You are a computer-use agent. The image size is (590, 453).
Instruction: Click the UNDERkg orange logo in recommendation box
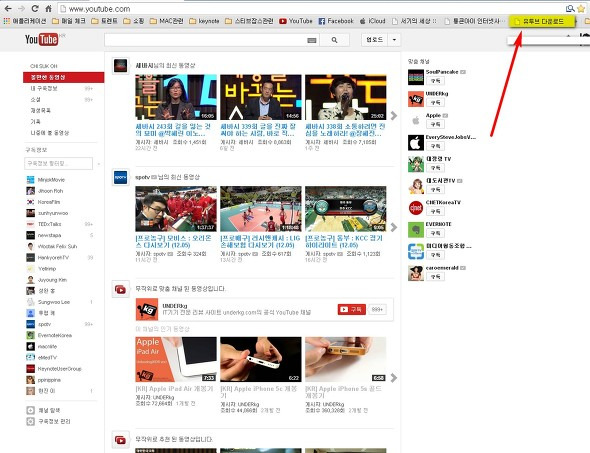click(147, 309)
